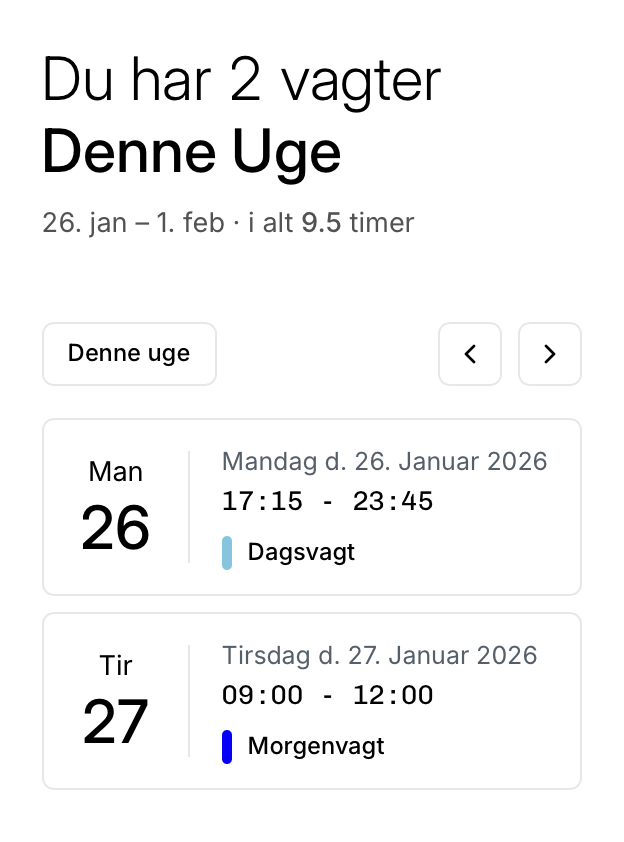
Task: Click the shift time 17:15 - 23:45
Action: 328,501
